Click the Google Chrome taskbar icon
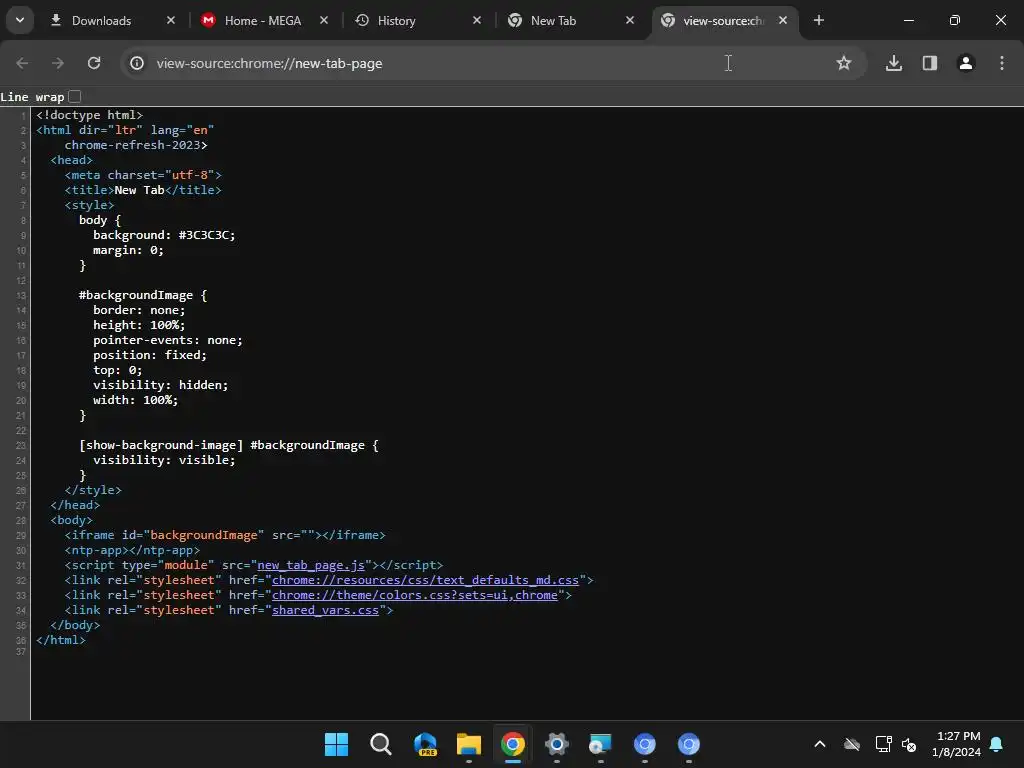Image resolution: width=1024 pixels, height=768 pixels. 513,744
